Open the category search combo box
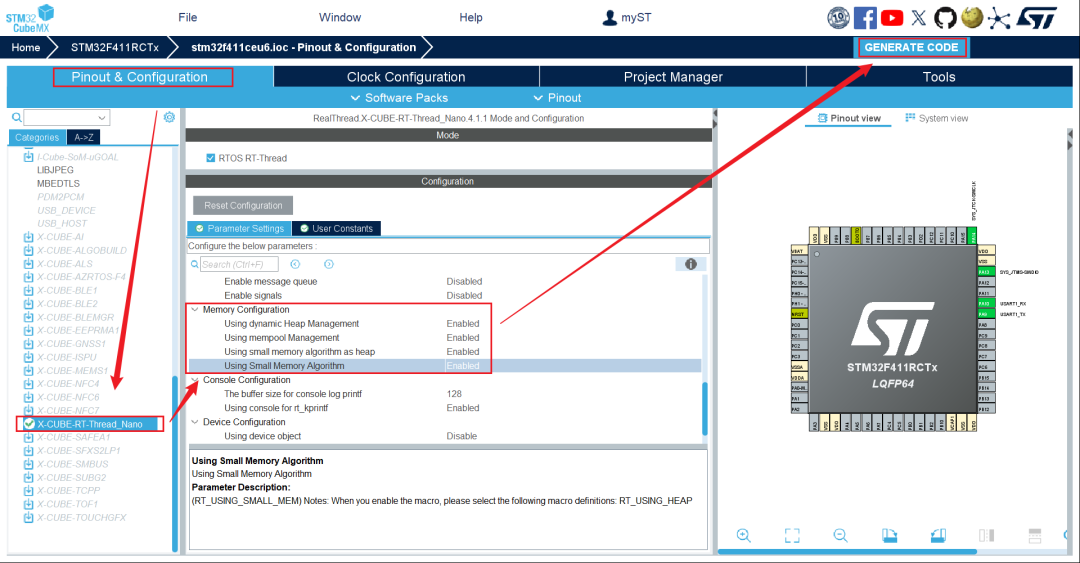This screenshot has width=1080, height=563. tap(66, 117)
